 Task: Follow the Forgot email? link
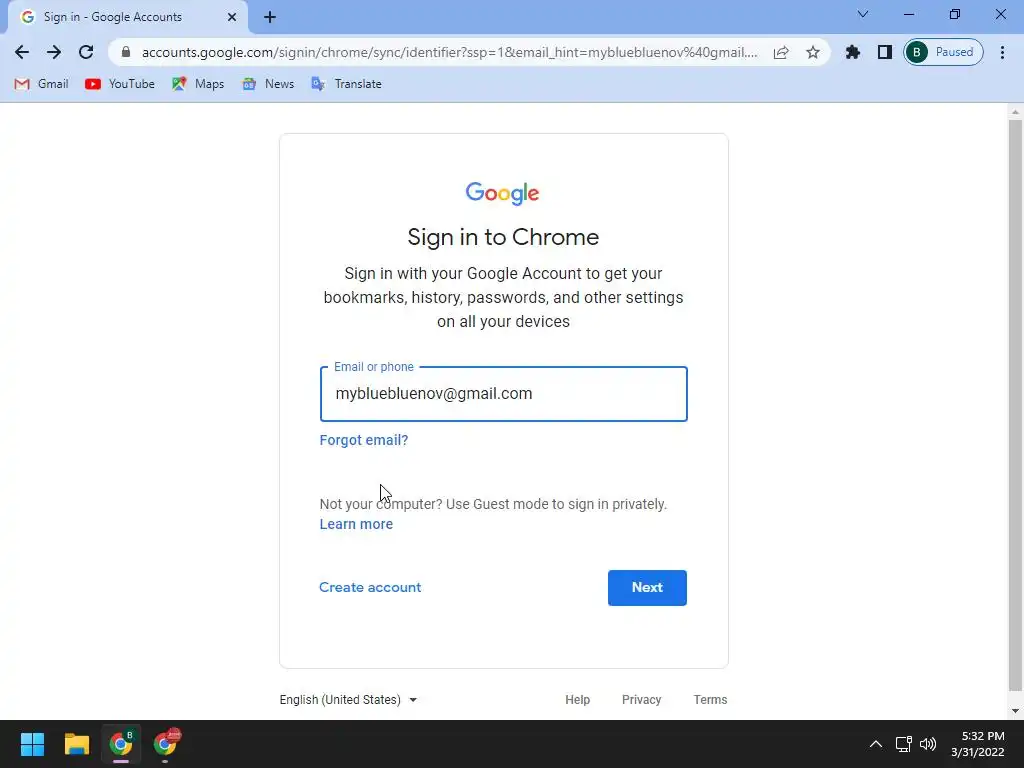coord(364,440)
